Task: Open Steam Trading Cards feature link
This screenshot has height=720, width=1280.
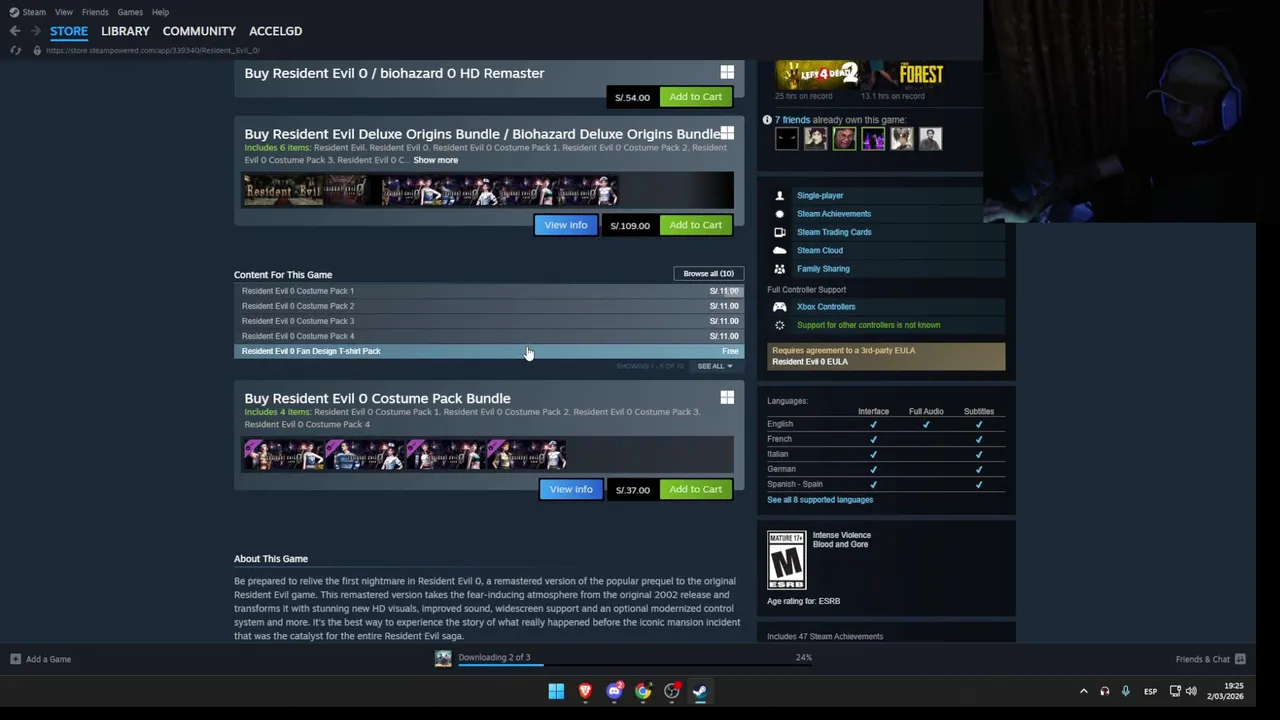Action: click(x=834, y=232)
